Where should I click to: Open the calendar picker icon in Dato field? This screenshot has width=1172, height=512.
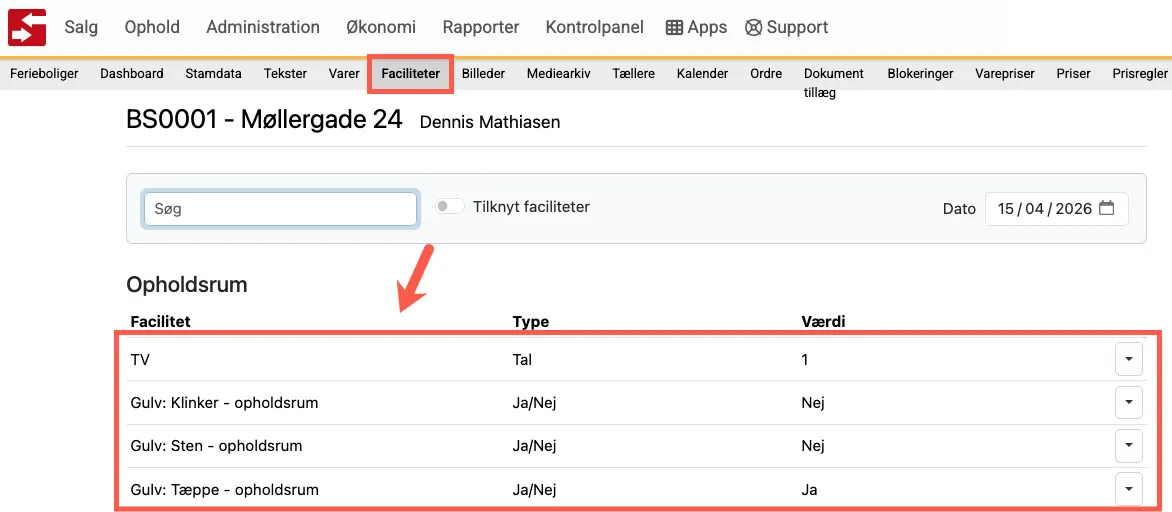1106,209
